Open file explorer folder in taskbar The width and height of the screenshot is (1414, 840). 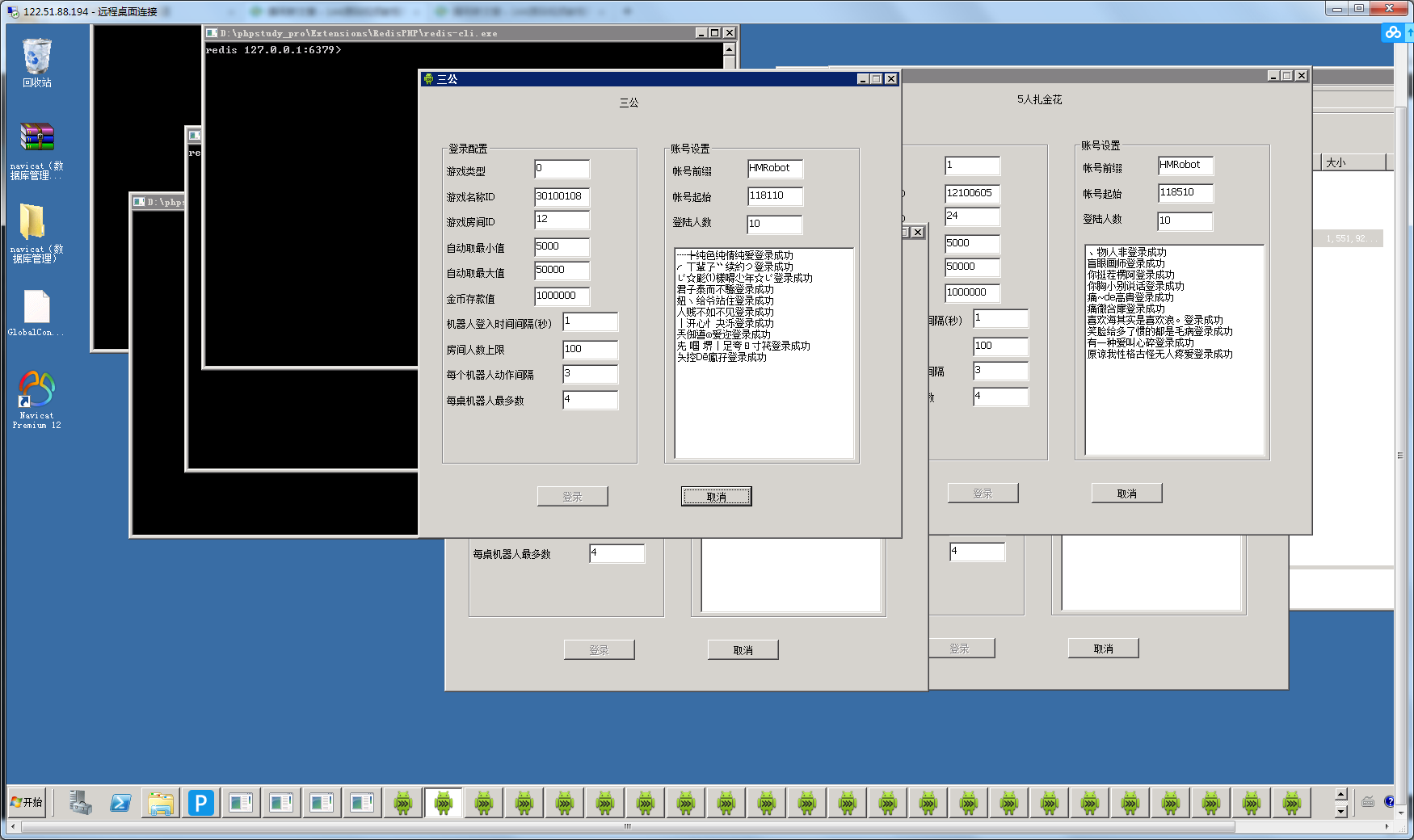tap(161, 803)
